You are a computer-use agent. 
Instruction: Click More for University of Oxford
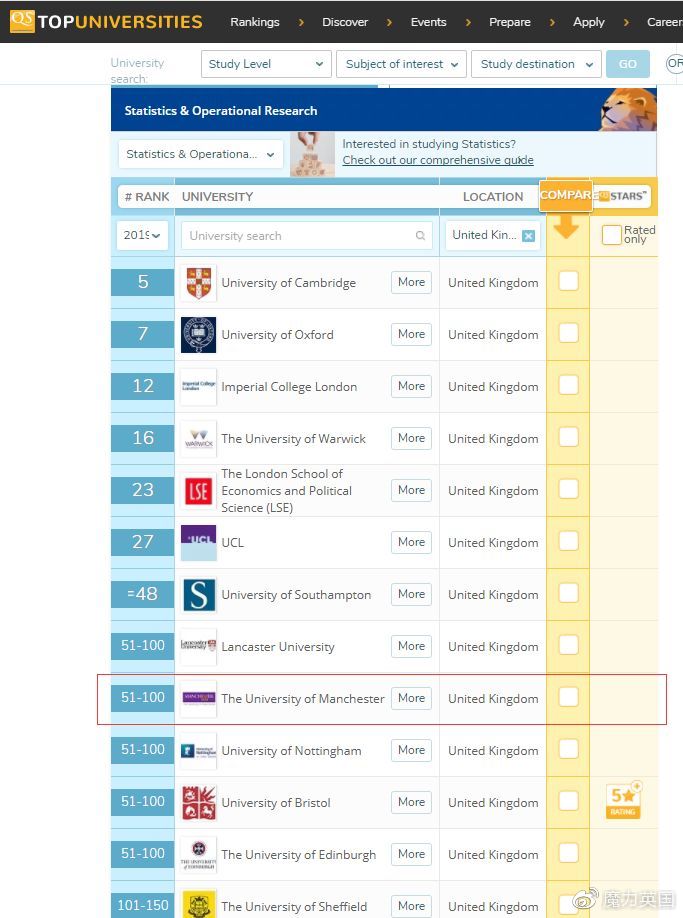[411, 334]
